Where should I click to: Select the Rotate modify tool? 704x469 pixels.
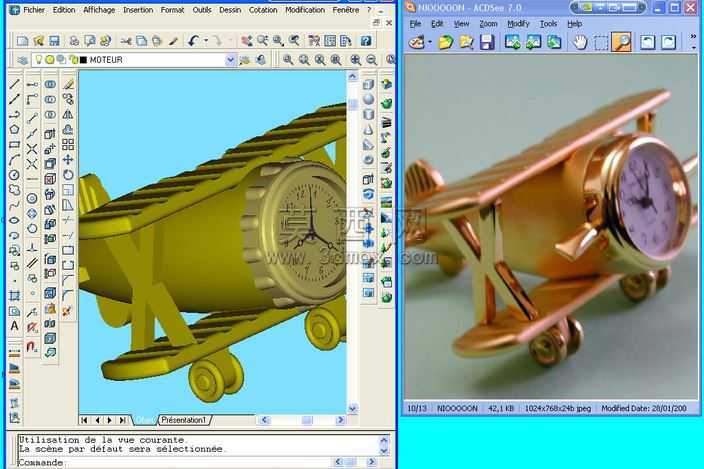(68, 175)
